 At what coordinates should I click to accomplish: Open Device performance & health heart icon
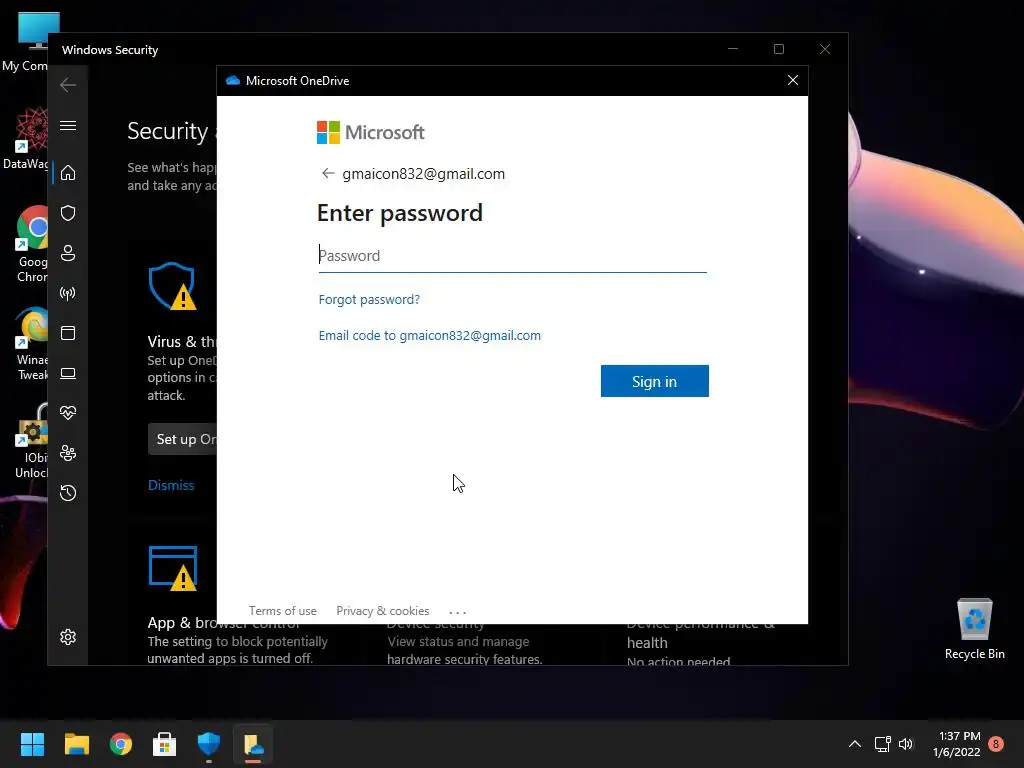pos(68,413)
